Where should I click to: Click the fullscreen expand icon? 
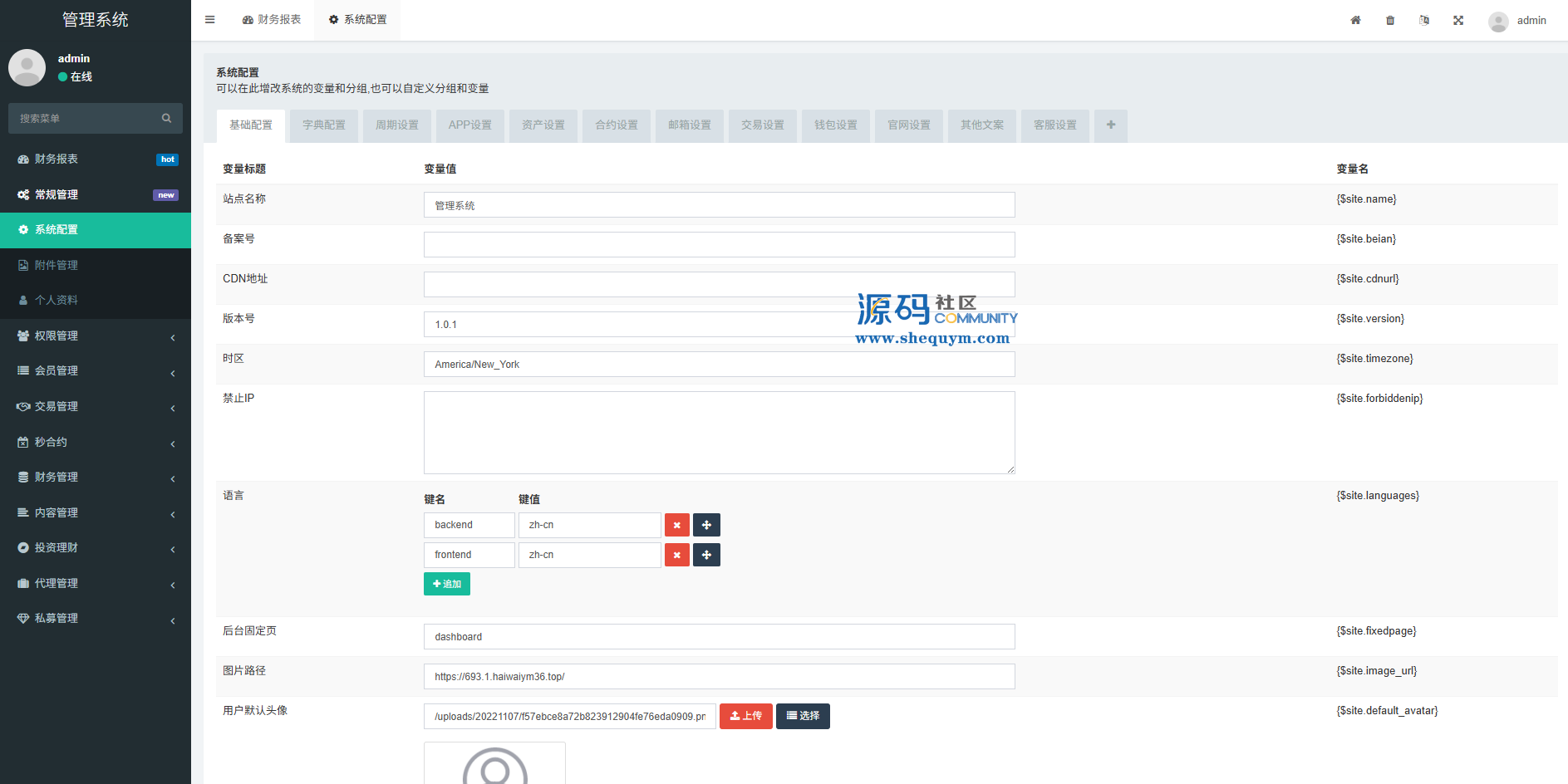pos(1458,20)
